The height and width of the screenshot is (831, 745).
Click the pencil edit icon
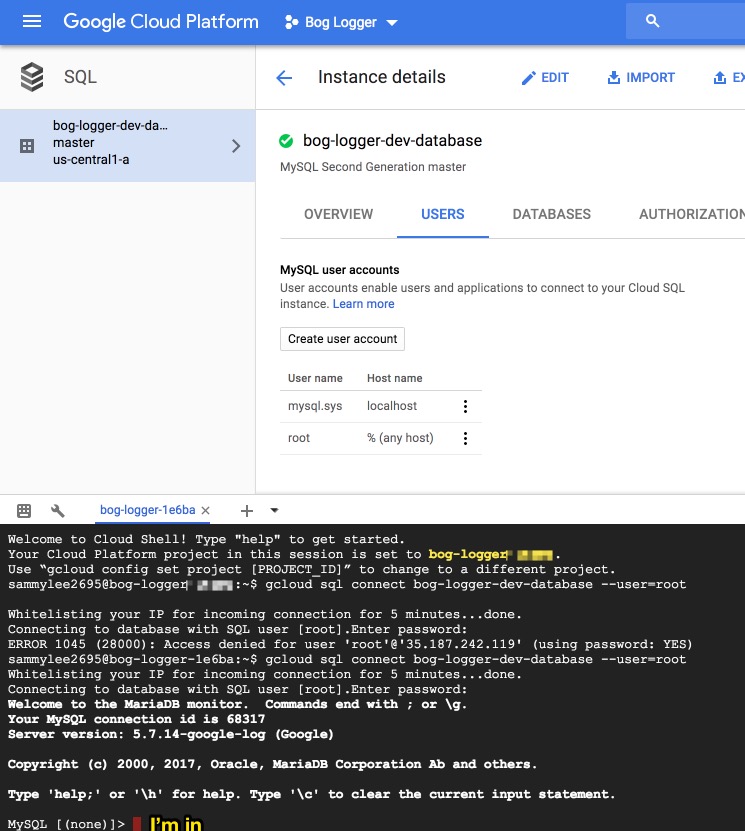point(528,78)
